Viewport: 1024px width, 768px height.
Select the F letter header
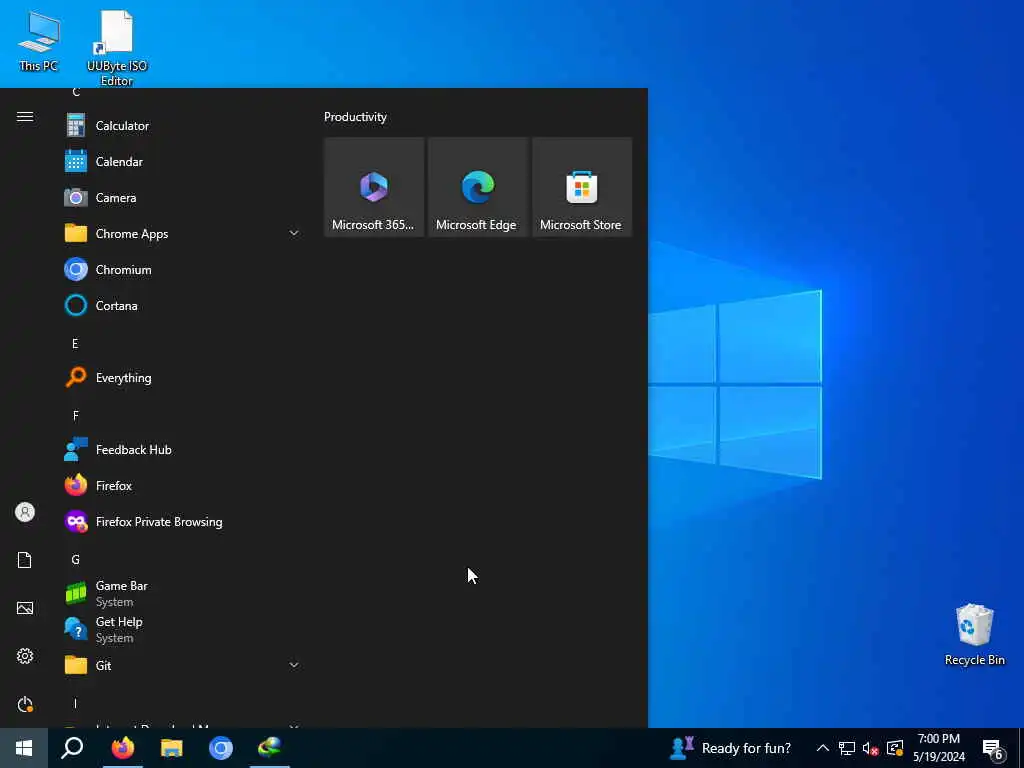click(75, 415)
